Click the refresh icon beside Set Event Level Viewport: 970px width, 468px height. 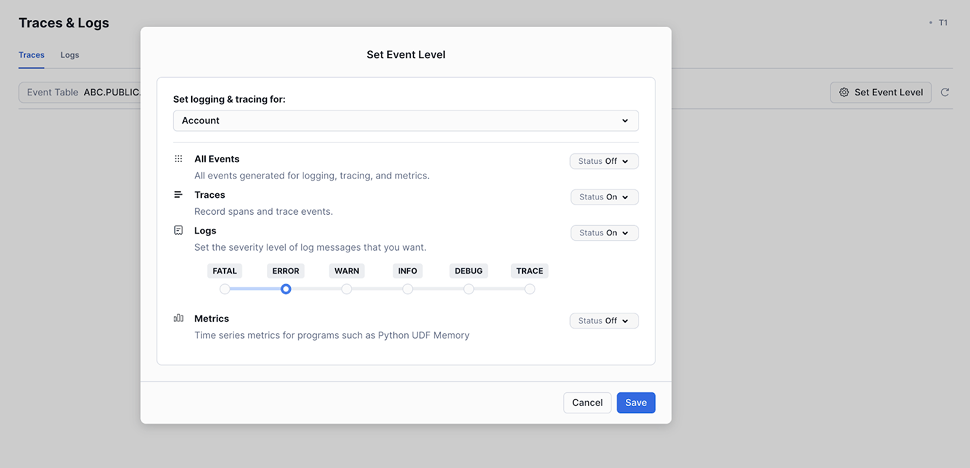[x=944, y=92]
